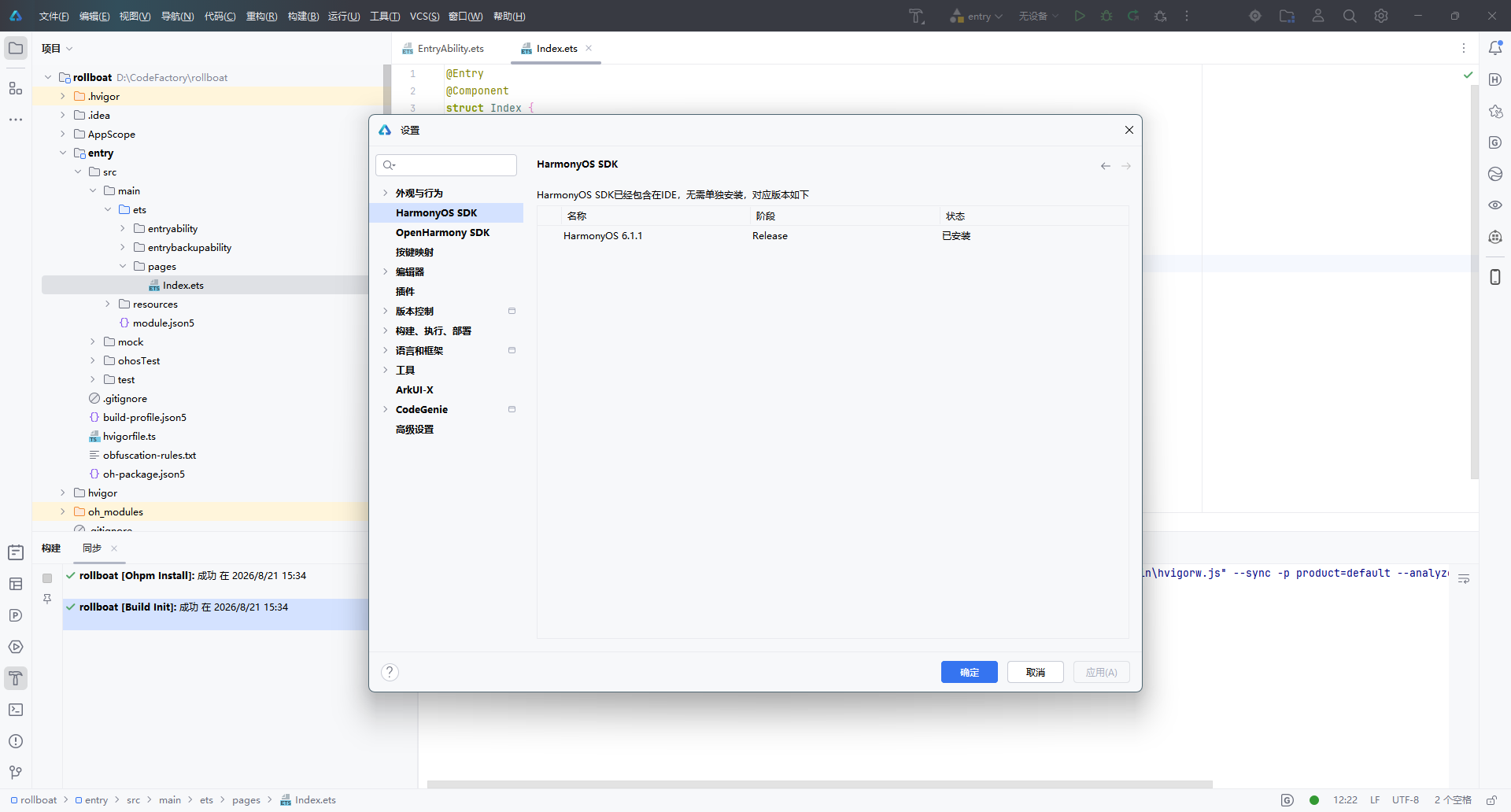
Task: Click the more actions dots in the toolbar
Action: pyautogui.click(x=1187, y=16)
